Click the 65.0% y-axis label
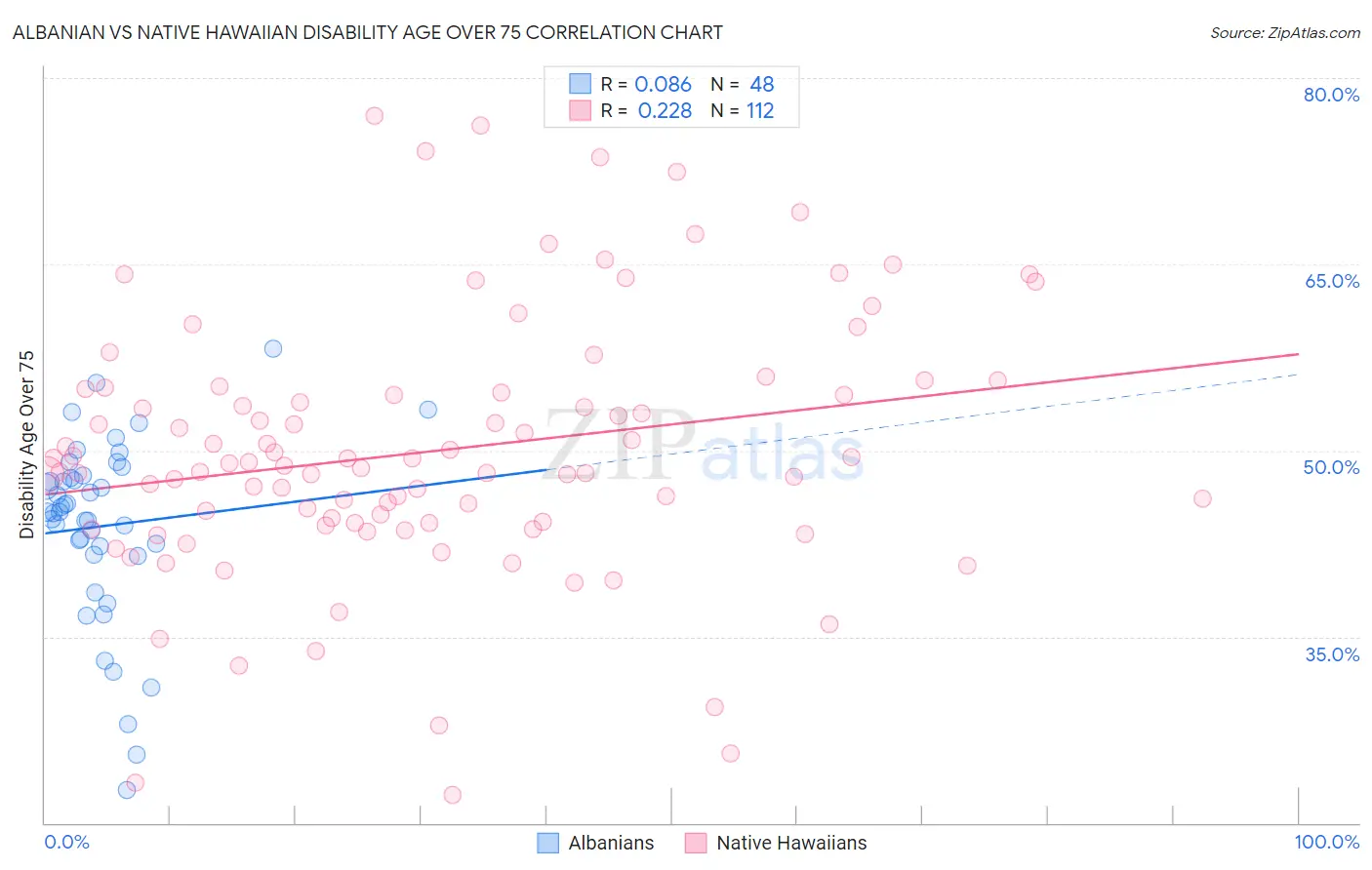 click(1331, 281)
